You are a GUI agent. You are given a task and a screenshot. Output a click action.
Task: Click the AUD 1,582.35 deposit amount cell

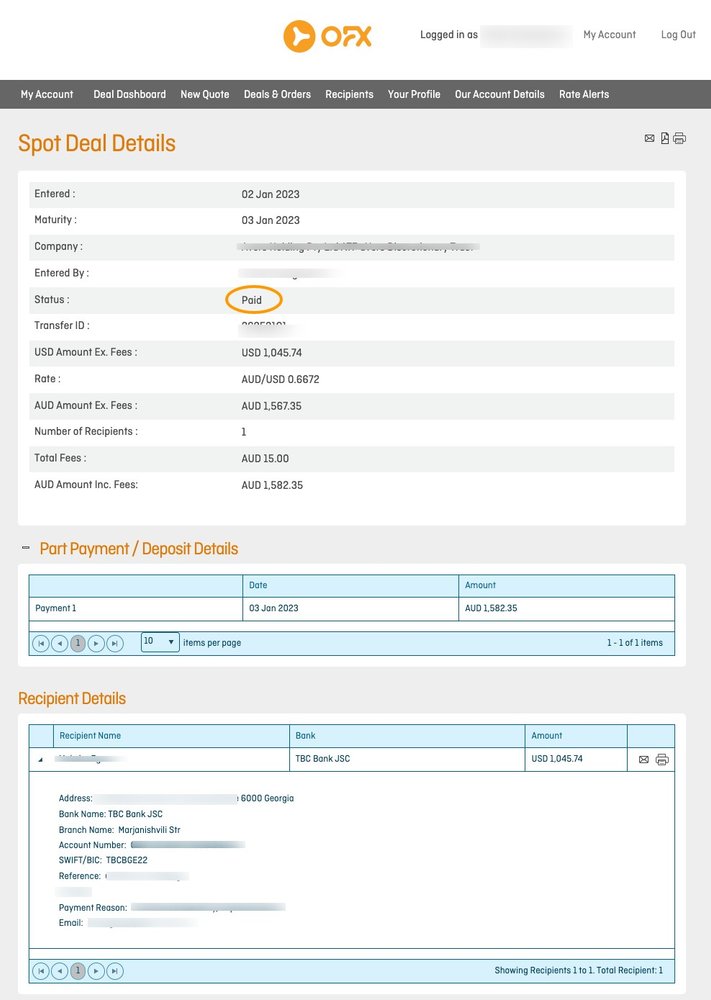pyautogui.click(x=566, y=608)
